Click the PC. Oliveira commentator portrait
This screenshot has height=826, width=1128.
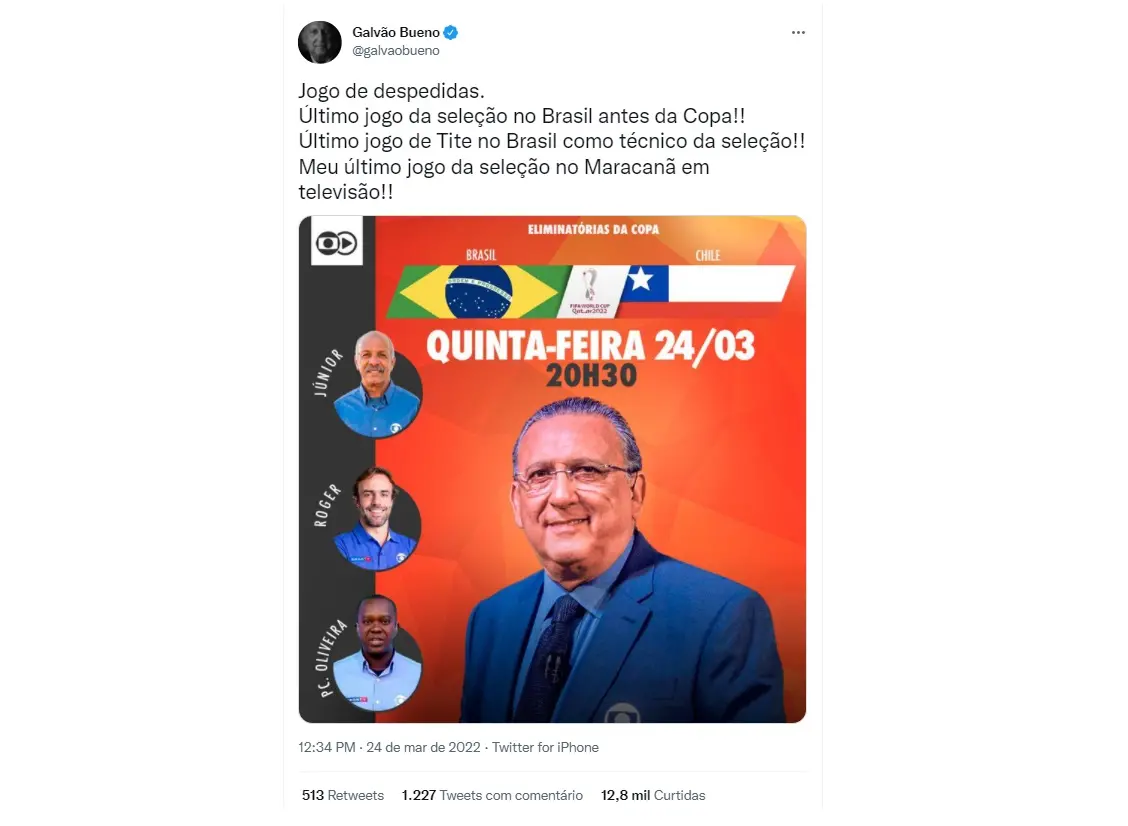pos(377,653)
